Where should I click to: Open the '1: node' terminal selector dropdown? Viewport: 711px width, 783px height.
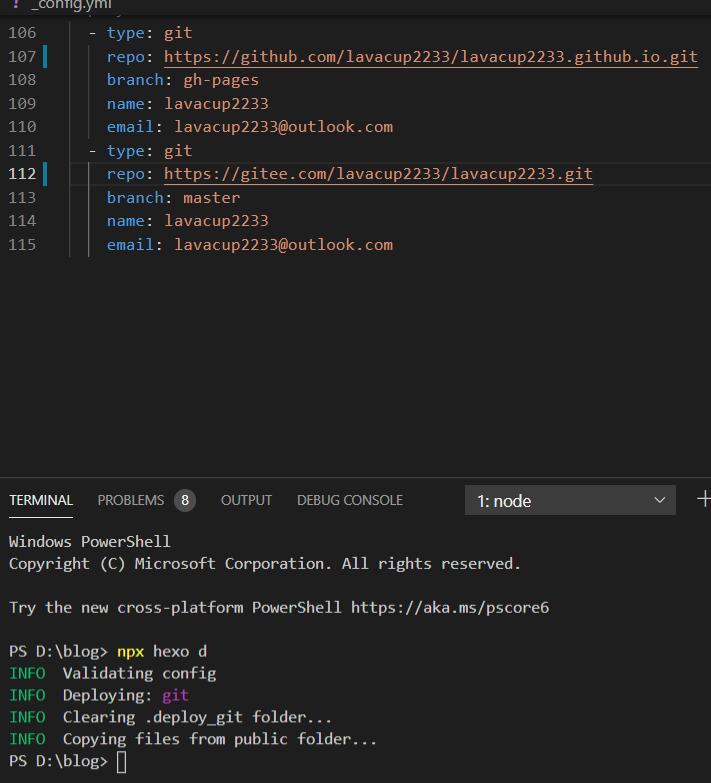pos(570,500)
